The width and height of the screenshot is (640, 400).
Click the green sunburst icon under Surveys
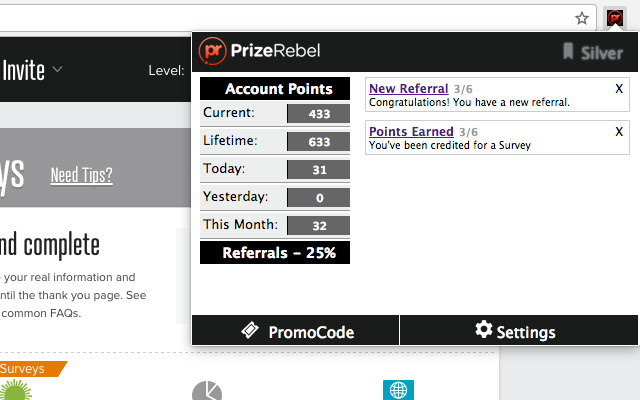tap(16, 391)
